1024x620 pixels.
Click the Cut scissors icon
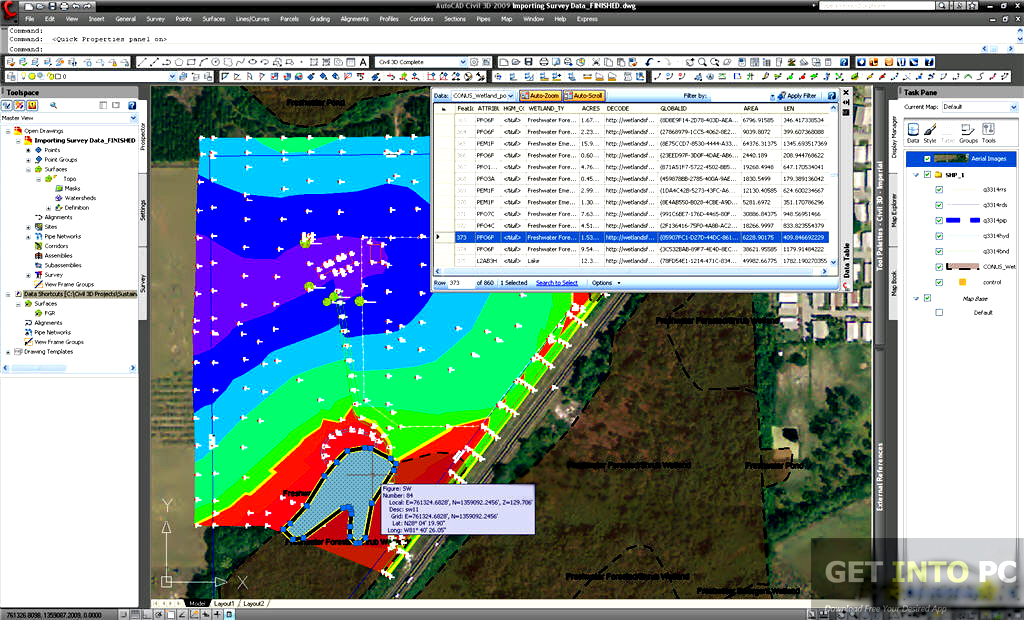pyautogui.click(x=596, y=62)
